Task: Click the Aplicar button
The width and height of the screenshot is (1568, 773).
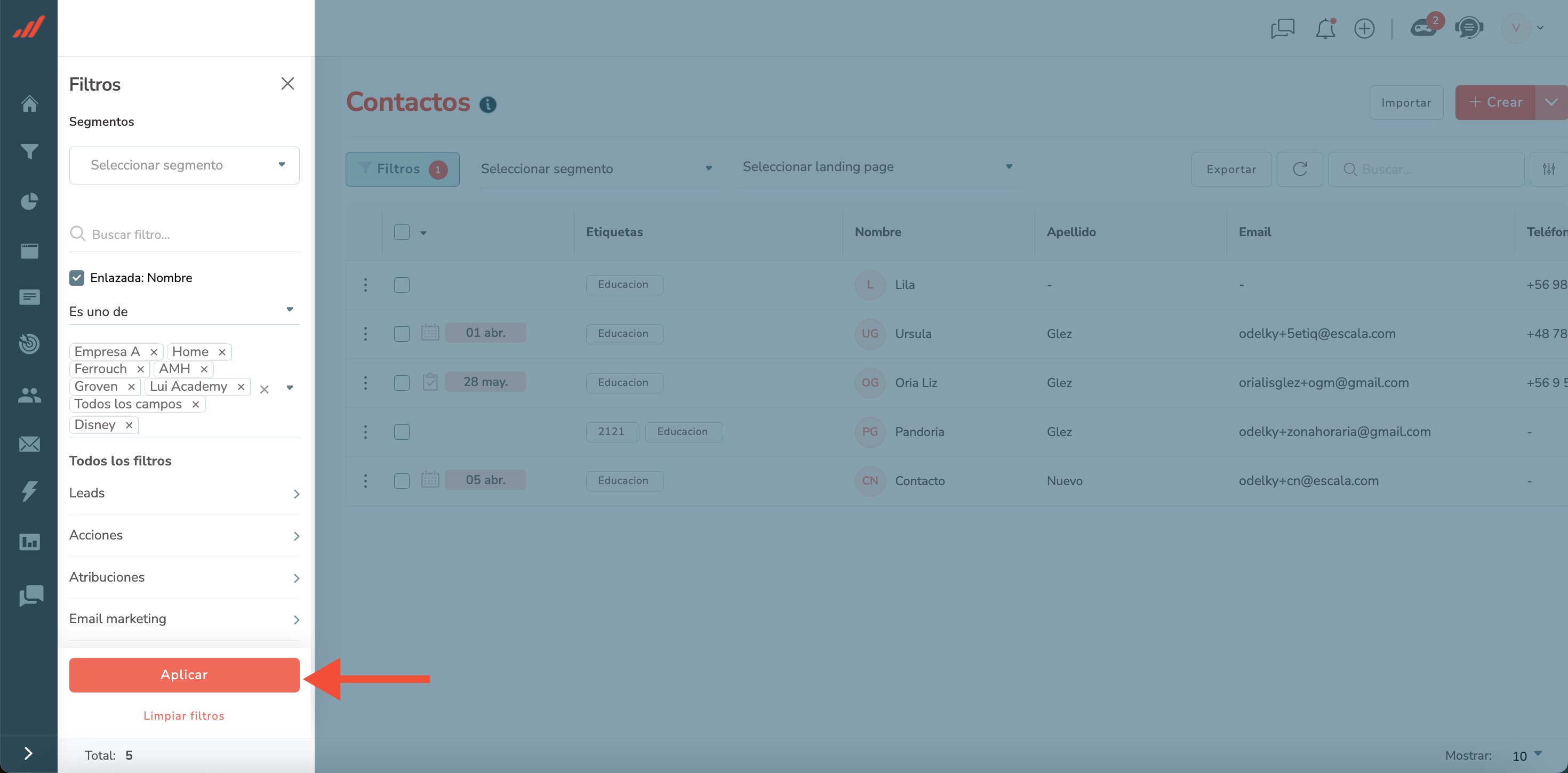Action: [185, 674]
